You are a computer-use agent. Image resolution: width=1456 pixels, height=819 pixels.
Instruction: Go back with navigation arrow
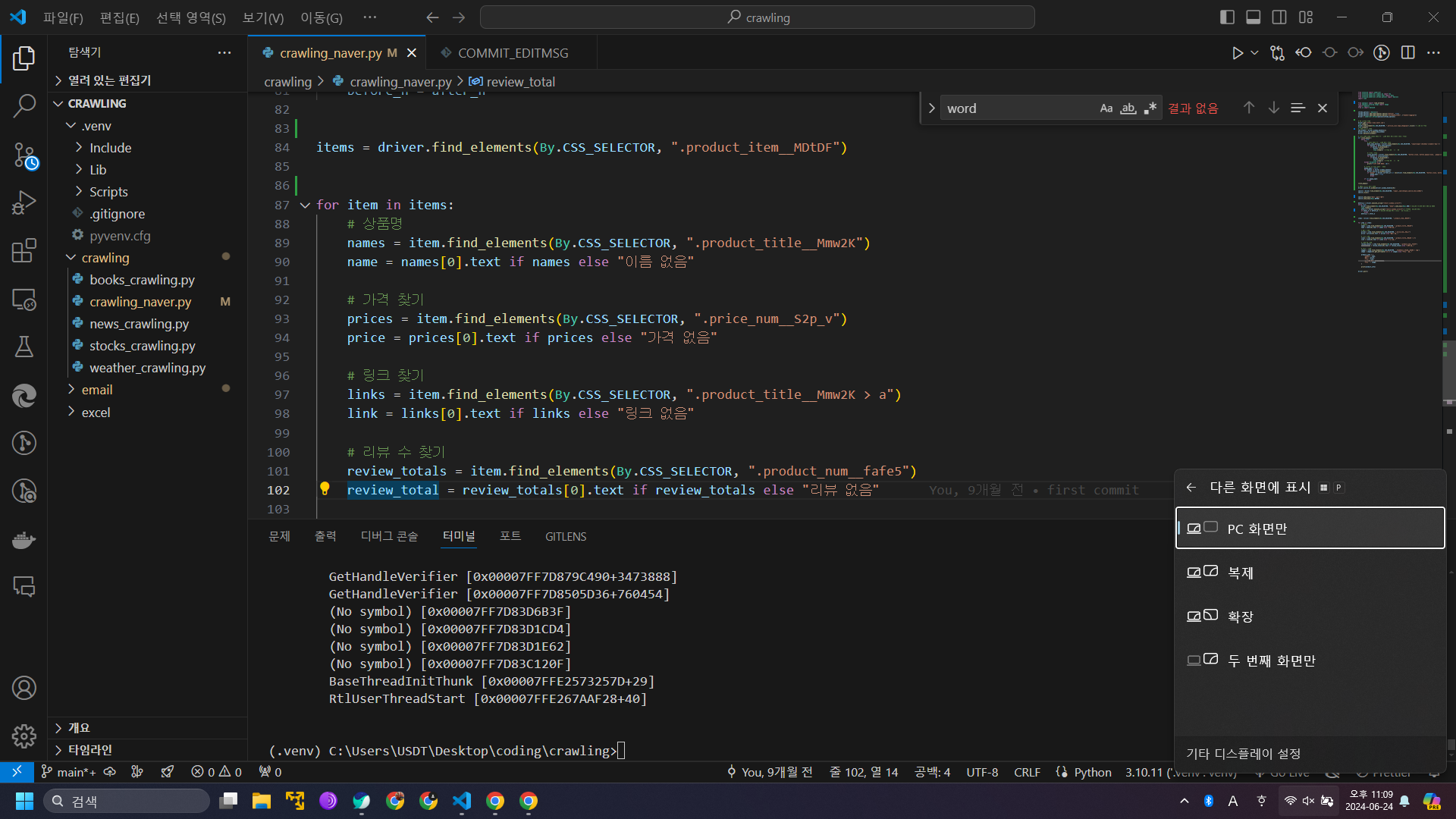pyautogui.click(x=432, y=17)
